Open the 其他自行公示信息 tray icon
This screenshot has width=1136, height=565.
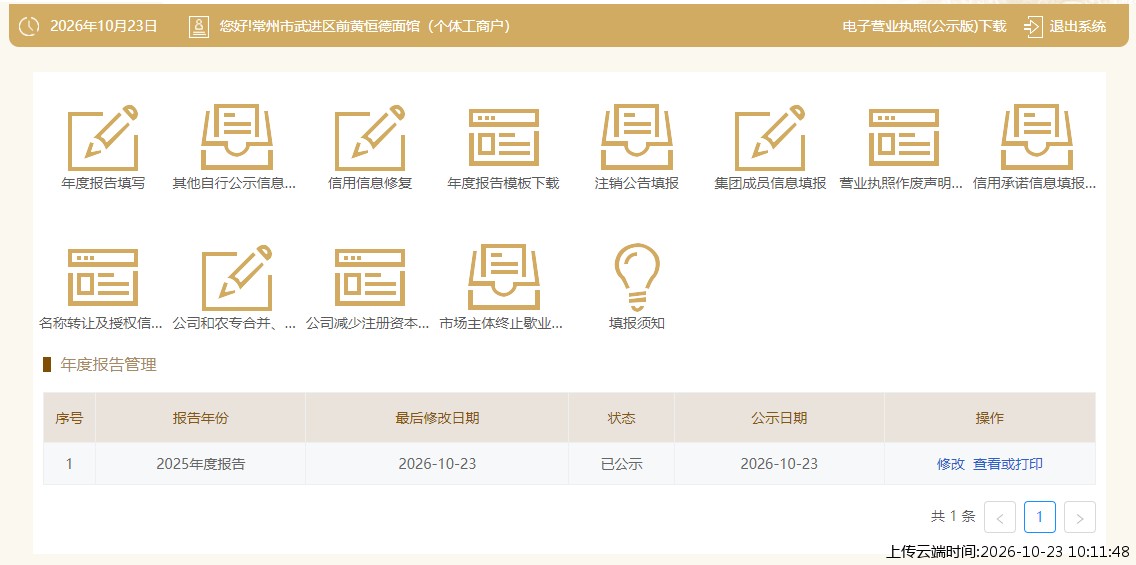coord(236,138)
